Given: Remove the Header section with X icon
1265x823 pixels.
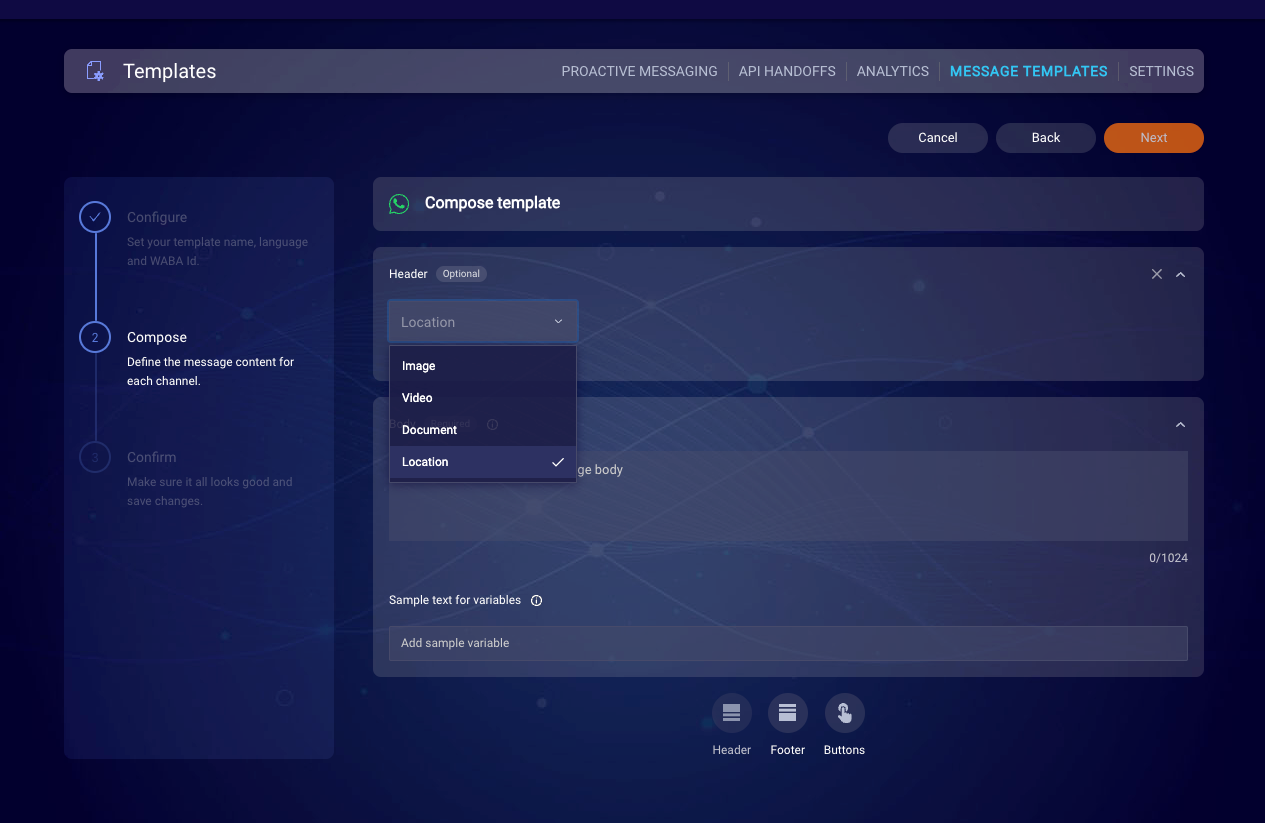Looking at the screenshot, I should pyautogui.click(x=1157, y=274).
